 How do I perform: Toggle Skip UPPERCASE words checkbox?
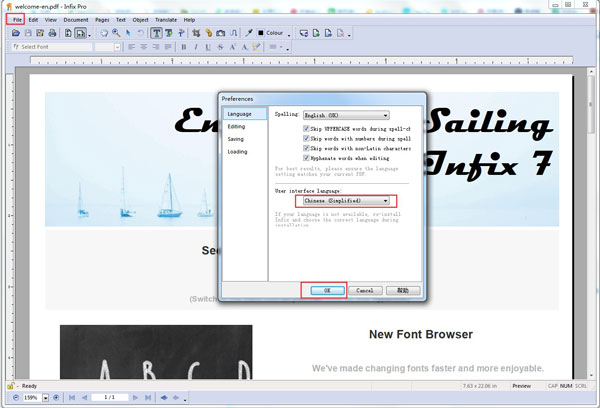(x=306, y=129)
